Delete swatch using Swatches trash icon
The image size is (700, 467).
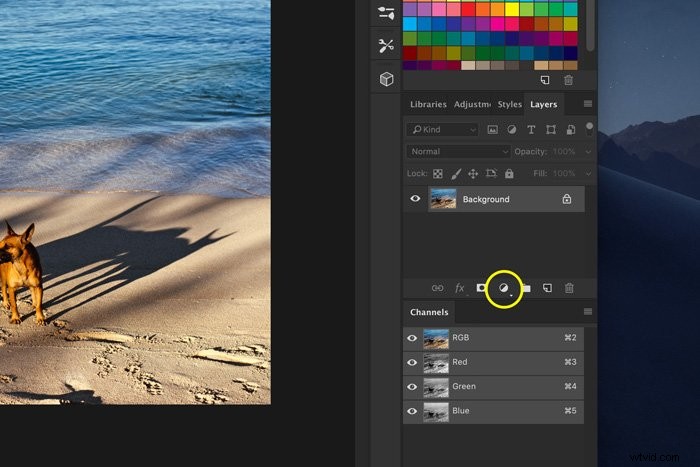click(568, 80)
